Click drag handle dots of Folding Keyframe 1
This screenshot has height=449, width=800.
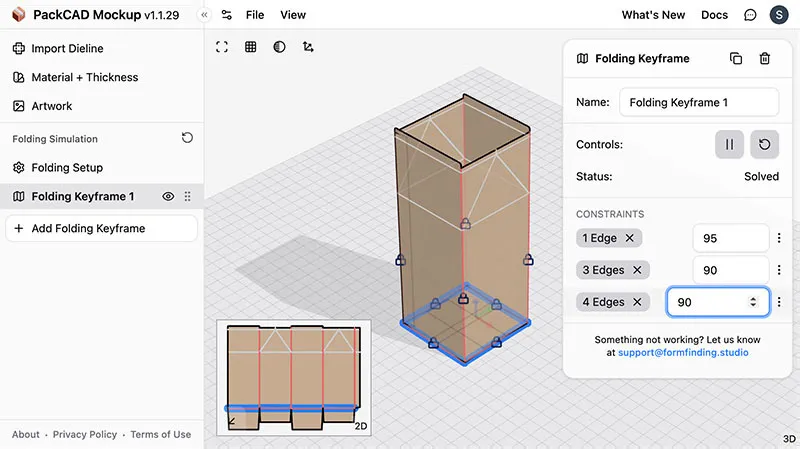(188, 196)
